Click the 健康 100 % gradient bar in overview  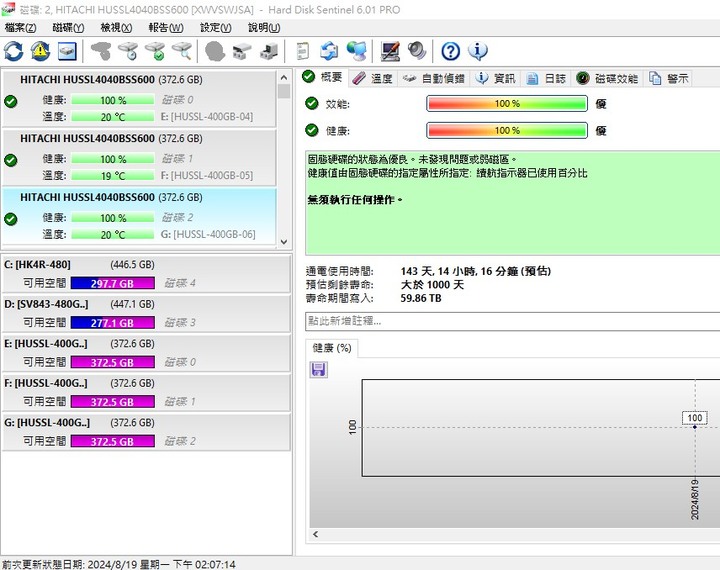pyautogui.click(x=507, y=130)
